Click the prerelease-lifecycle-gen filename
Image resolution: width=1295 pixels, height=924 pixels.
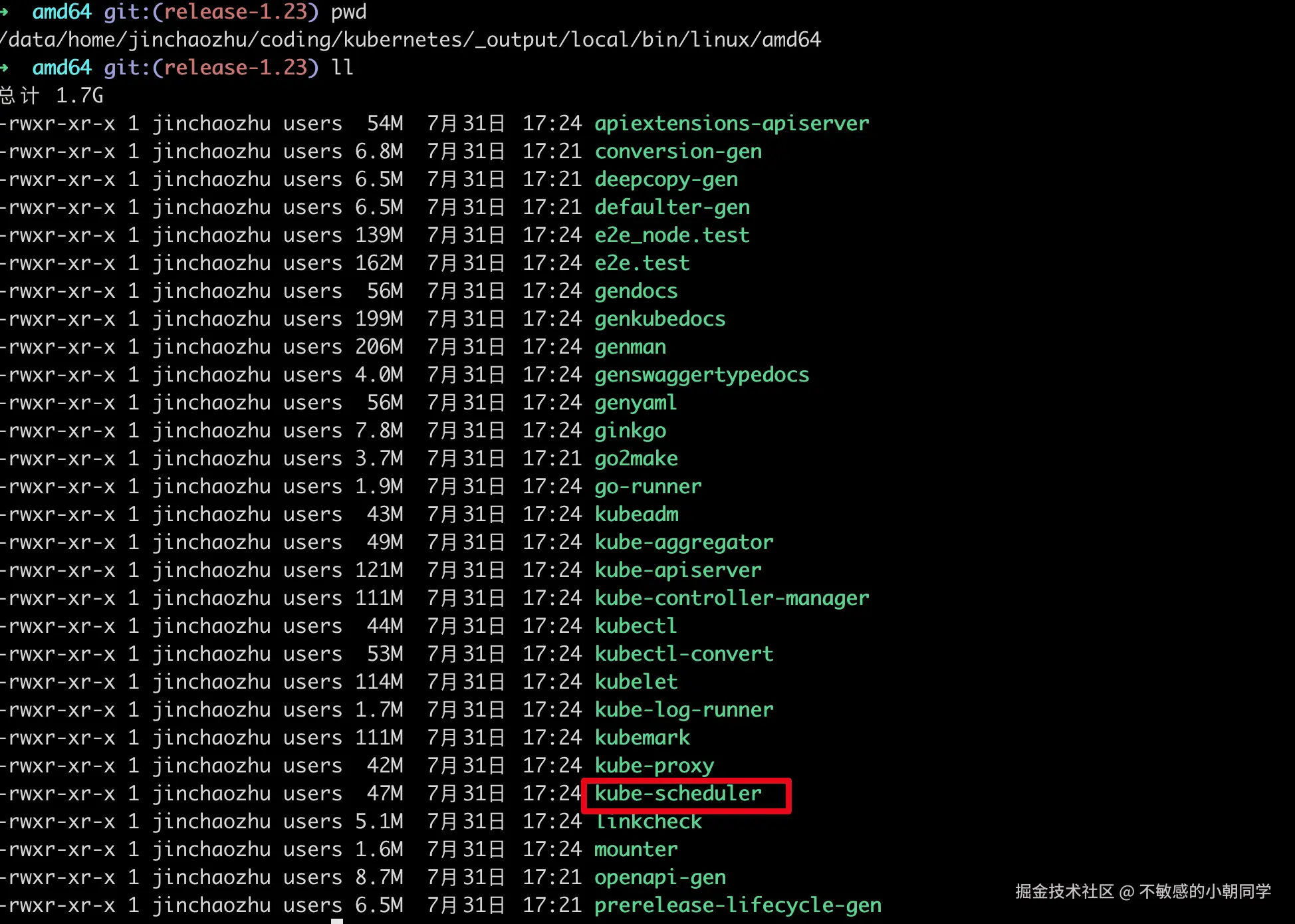tap(737, 905)
